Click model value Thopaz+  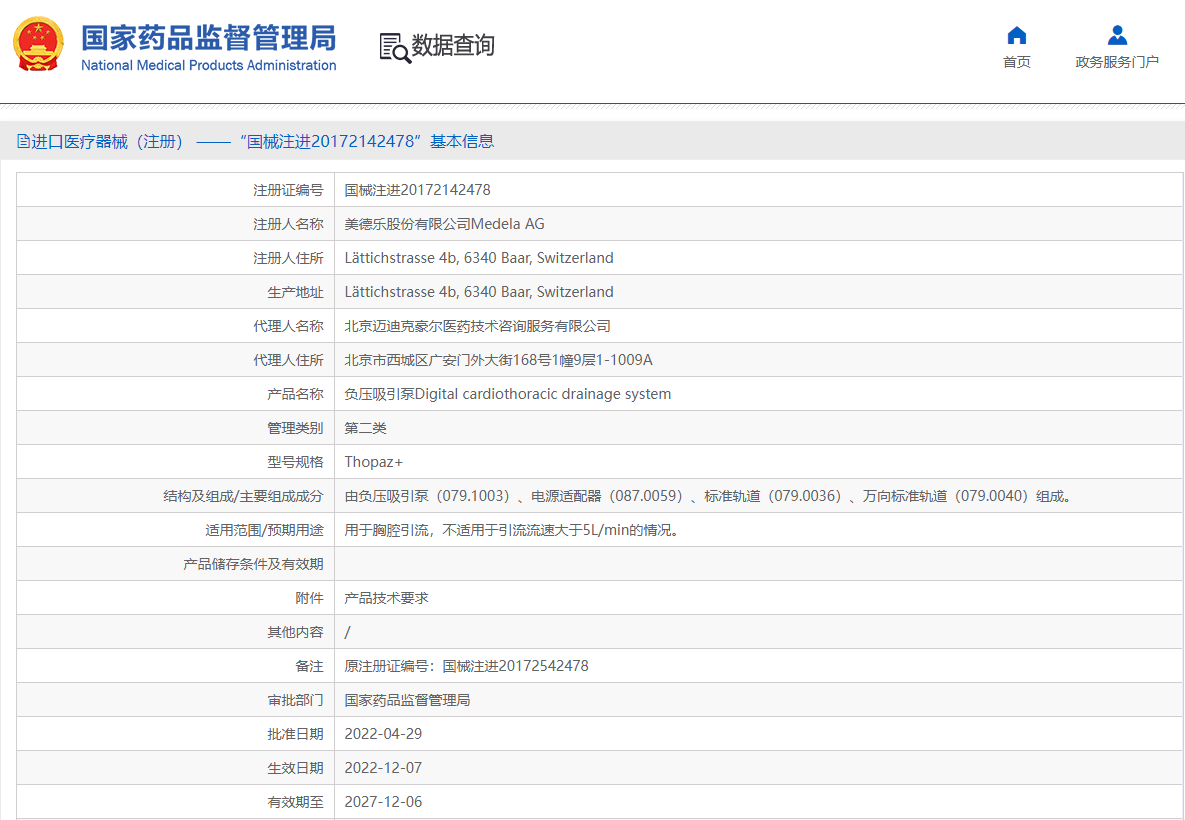point(373,462)
